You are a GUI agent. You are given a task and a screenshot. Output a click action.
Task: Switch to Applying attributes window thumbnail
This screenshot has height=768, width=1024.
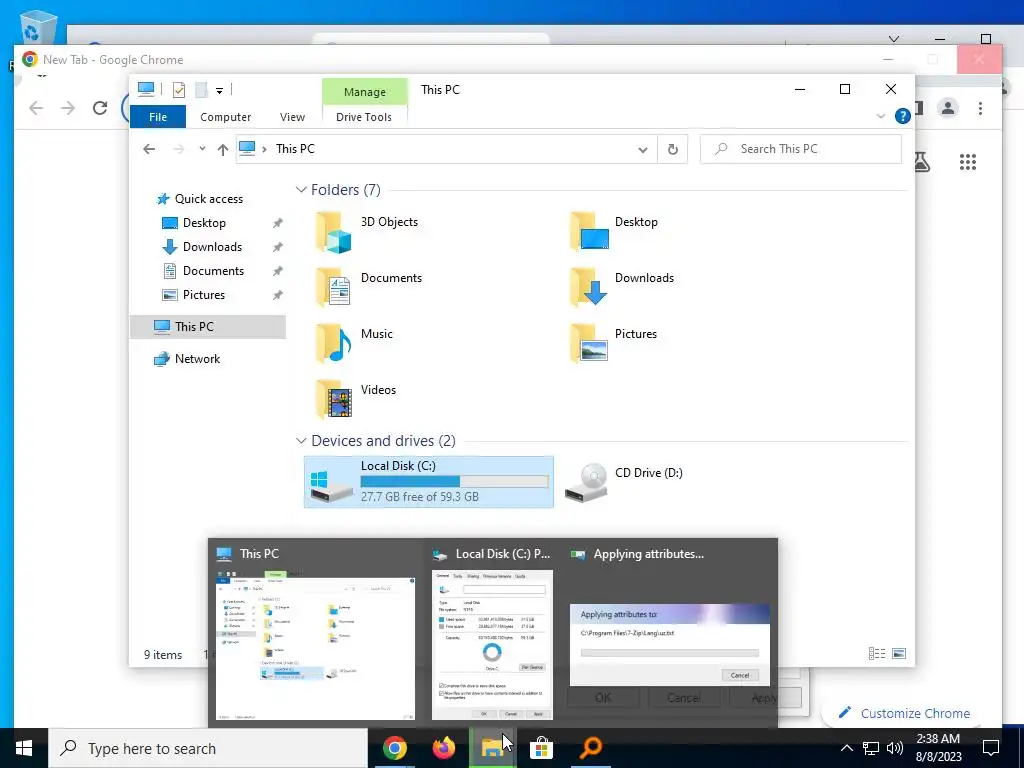coord(669,633)
